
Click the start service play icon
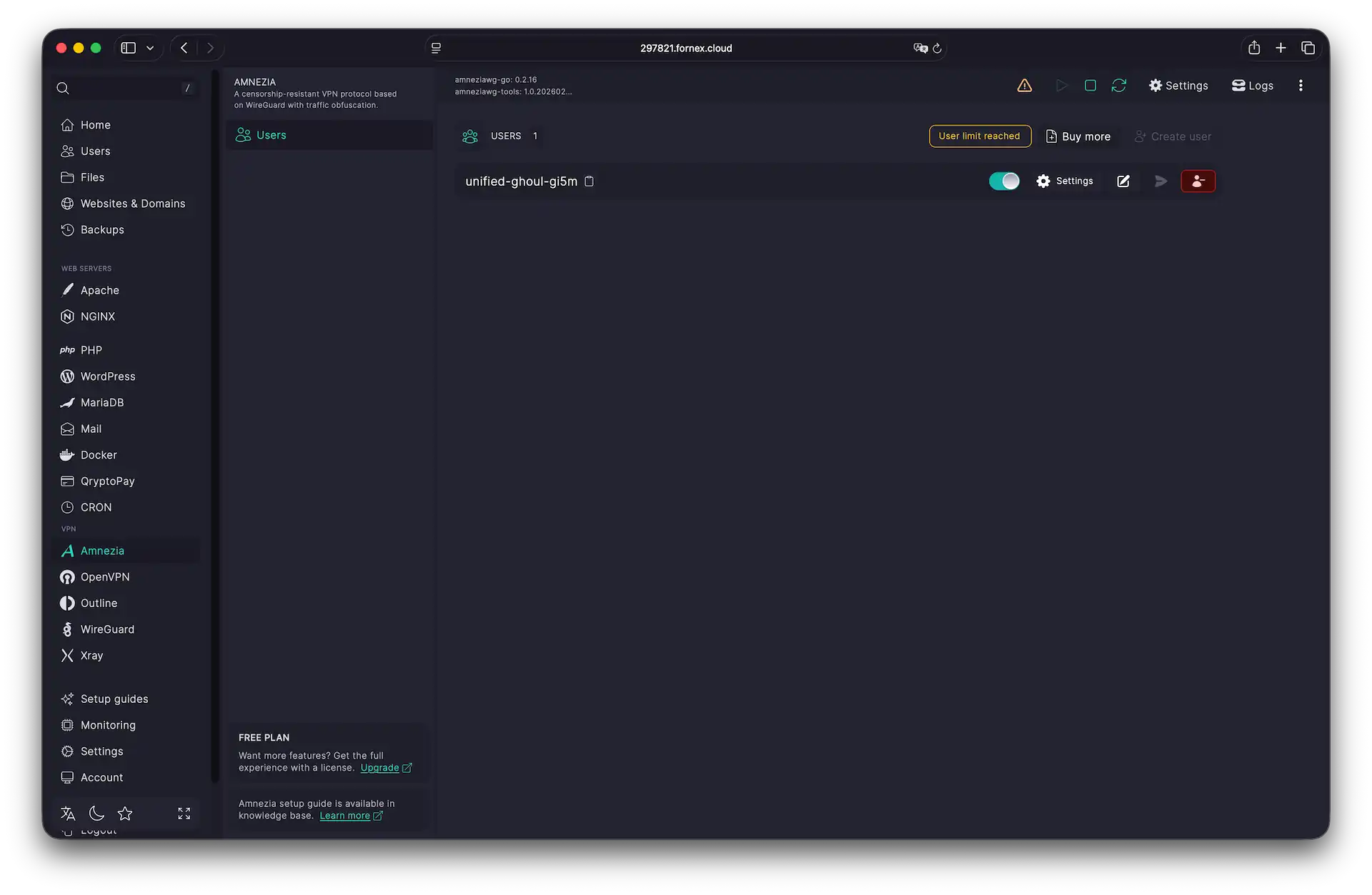[1061, 86]
